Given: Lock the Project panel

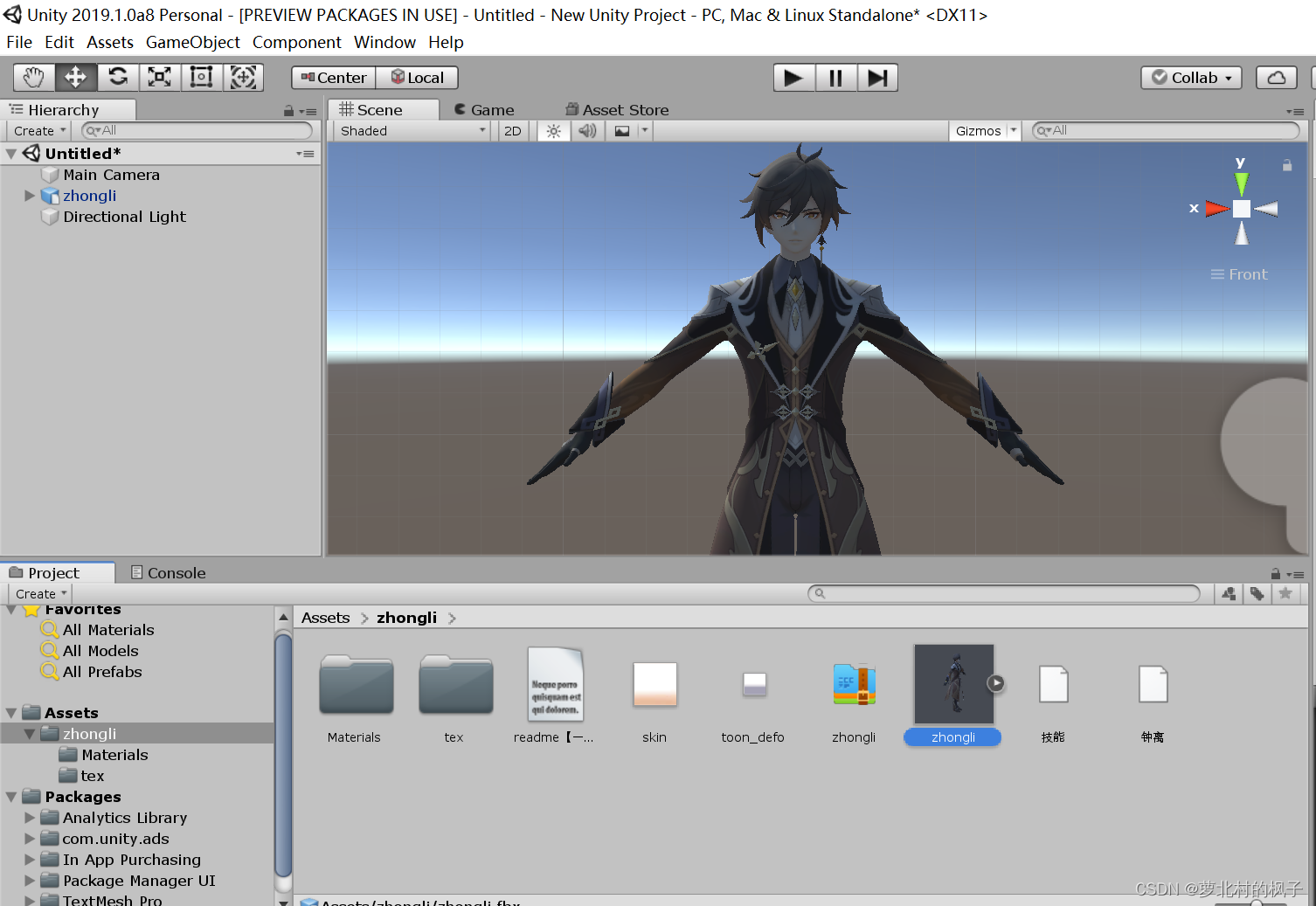Looking at the screenshot, I should coord(1276,574).
